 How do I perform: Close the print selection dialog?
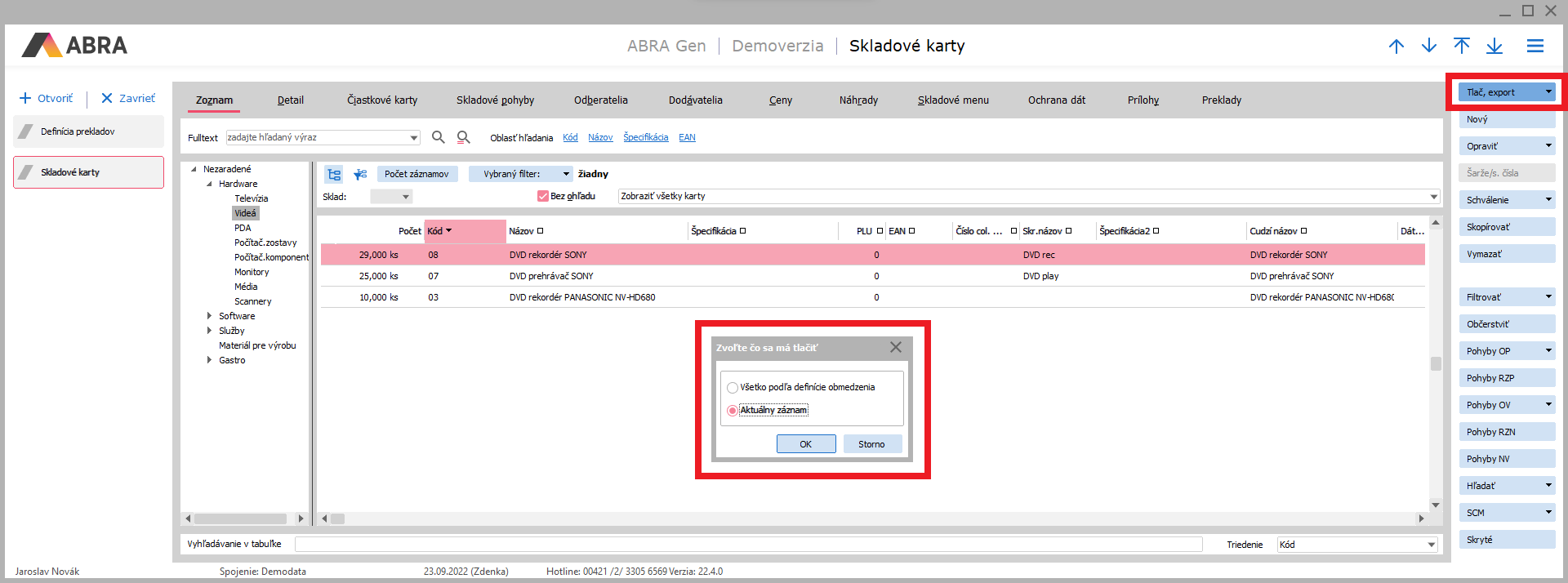click(896, 347)
